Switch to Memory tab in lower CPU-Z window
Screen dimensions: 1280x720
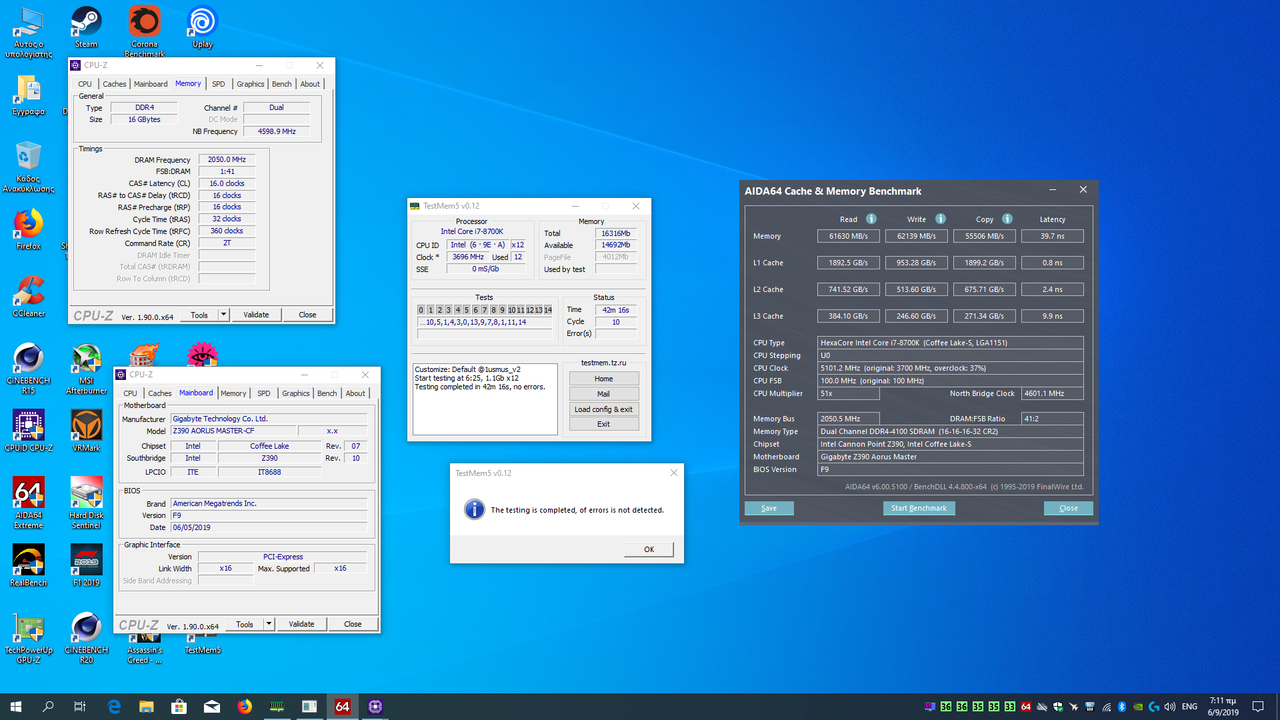(234, 393)
